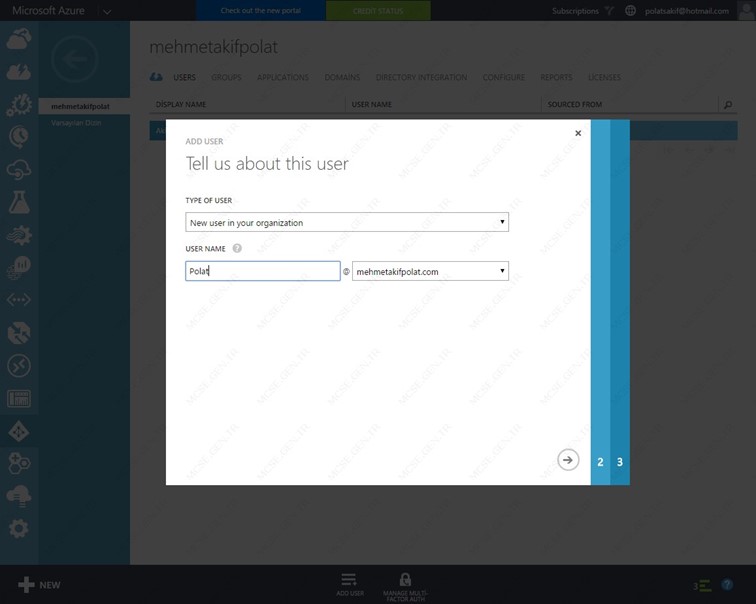Open StorSimple cloud icon in sidebar
756x604 pixels.
(x=19, y=496)
